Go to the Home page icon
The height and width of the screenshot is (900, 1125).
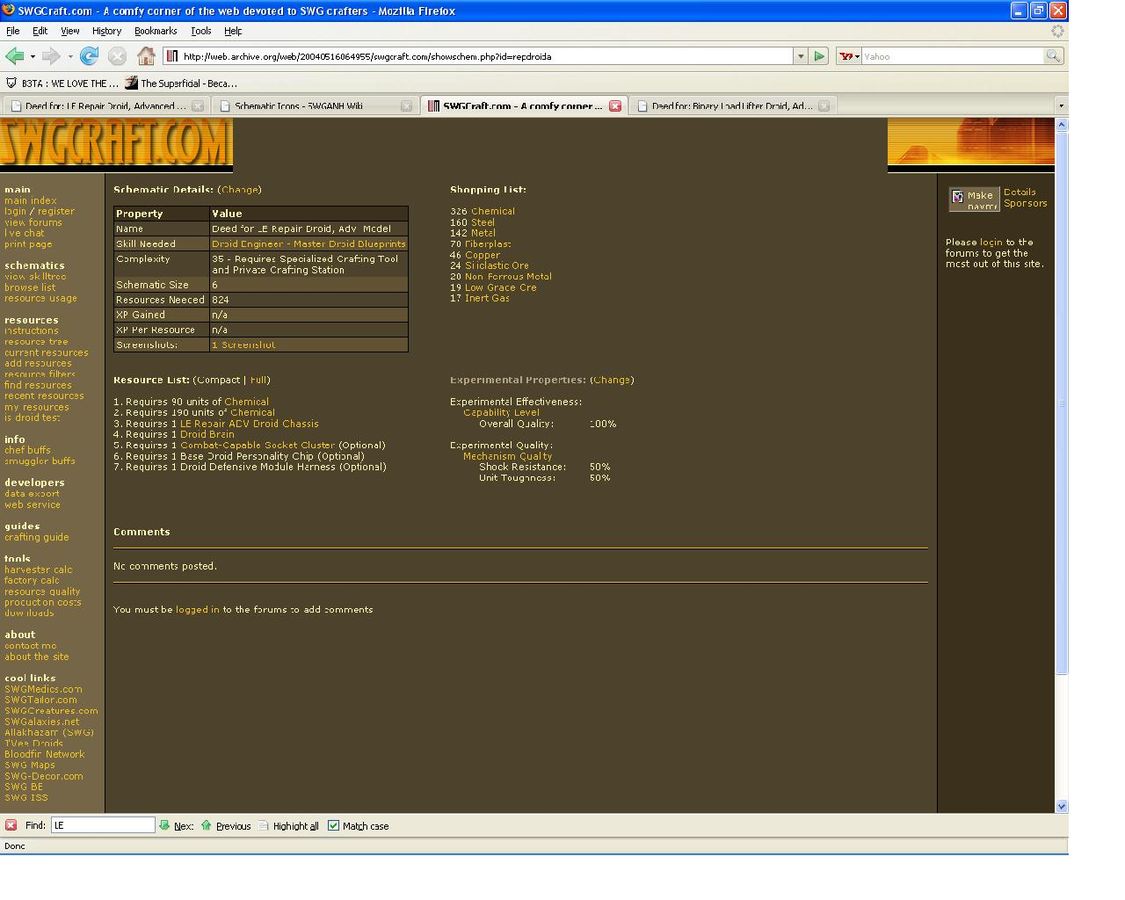click(146, 56)
